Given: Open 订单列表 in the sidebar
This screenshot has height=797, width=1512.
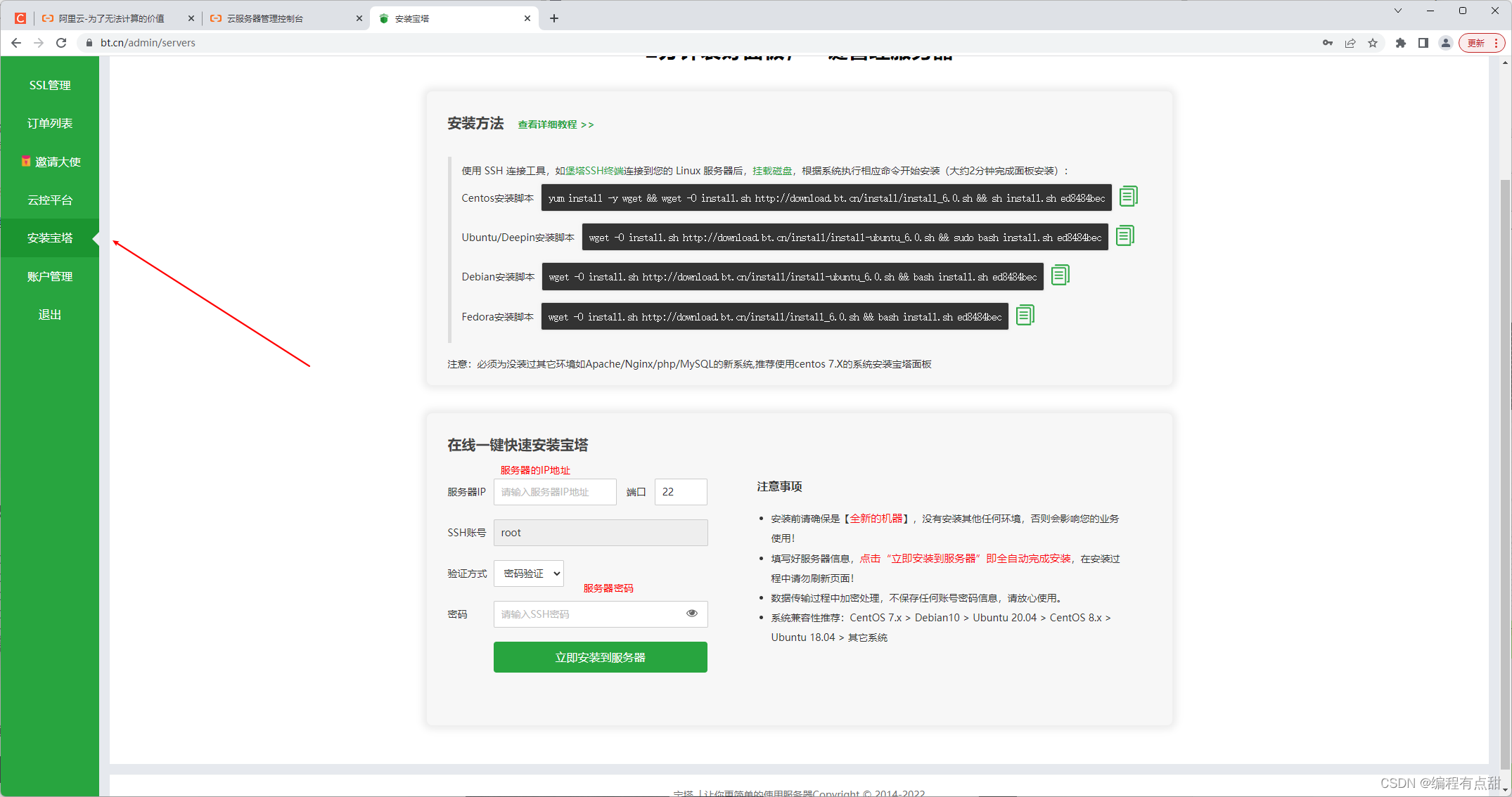Looking at the screenshot, I should pyautogui.click(x=50, y=123).
